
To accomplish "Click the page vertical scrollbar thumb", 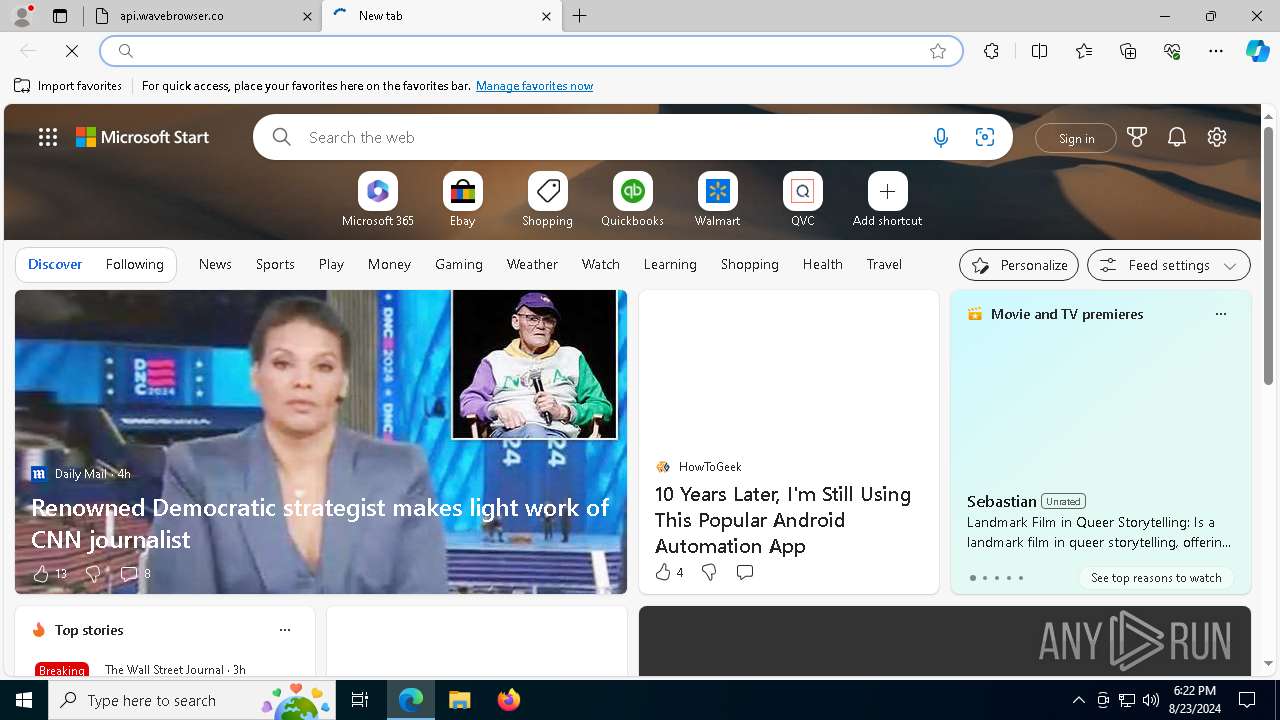I will tap(1268, 255).
